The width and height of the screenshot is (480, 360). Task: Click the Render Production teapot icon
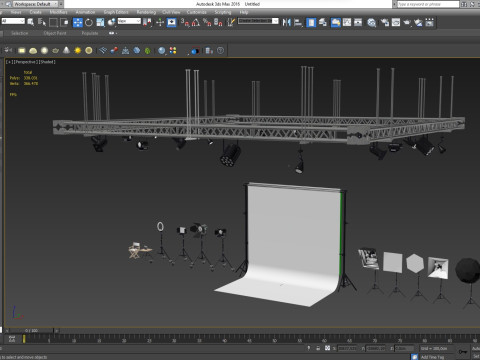coord(407,22)
